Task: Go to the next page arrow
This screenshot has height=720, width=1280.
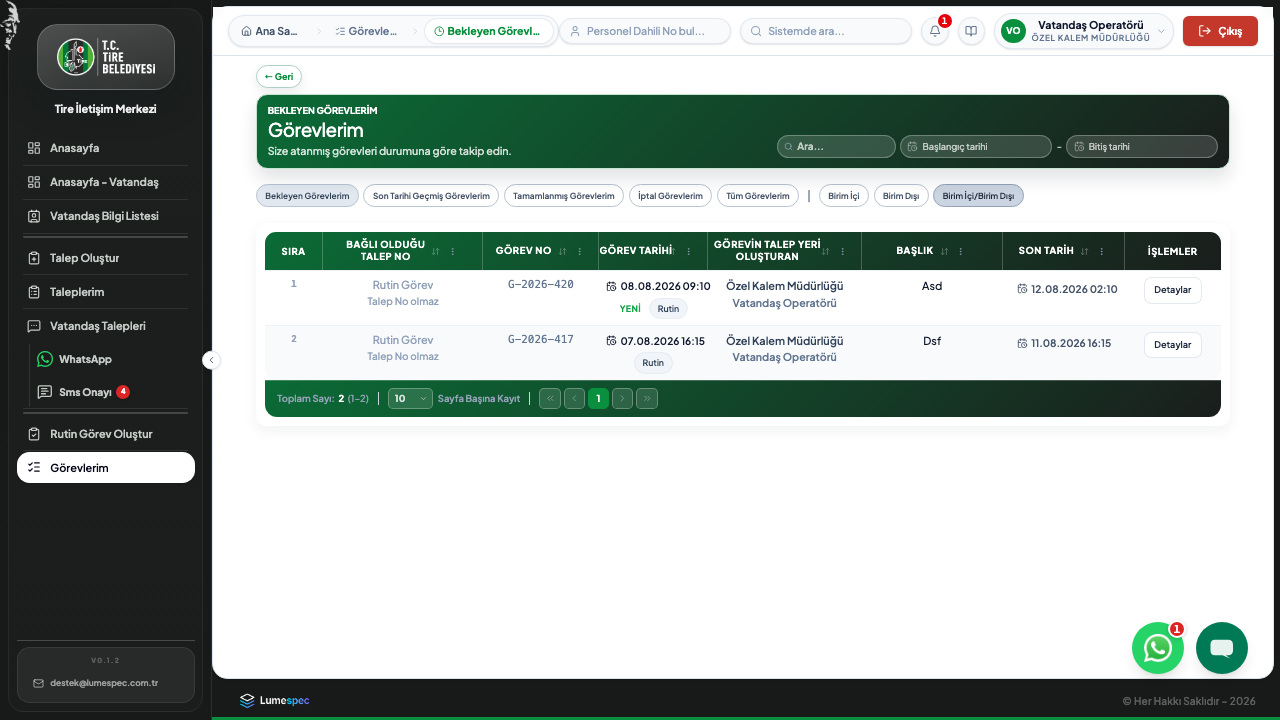Action: 622,398
